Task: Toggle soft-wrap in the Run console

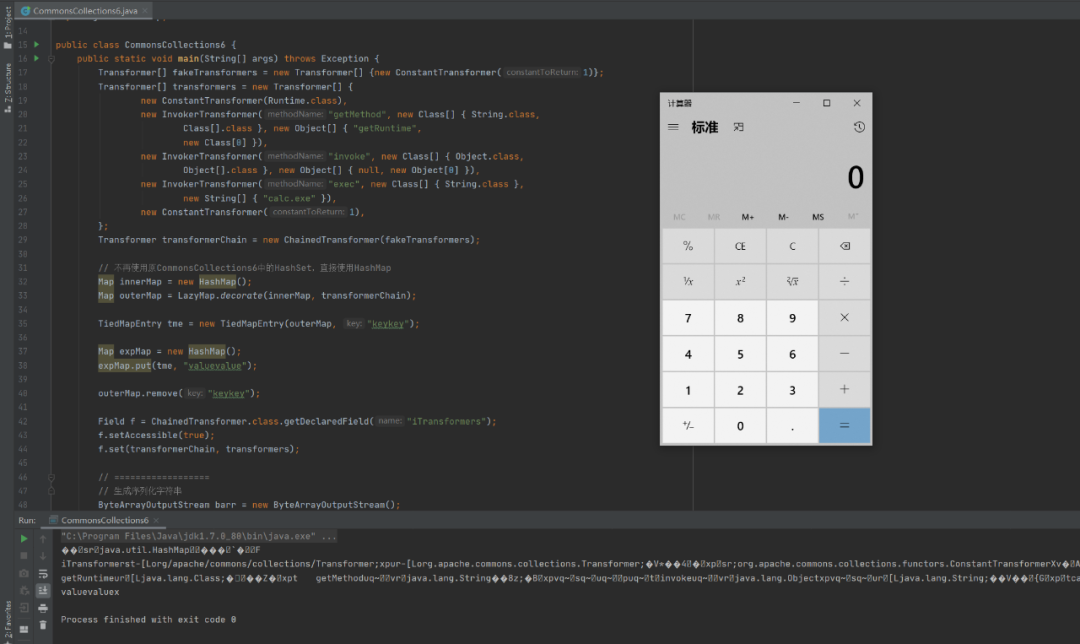Action: coord(43,573)
